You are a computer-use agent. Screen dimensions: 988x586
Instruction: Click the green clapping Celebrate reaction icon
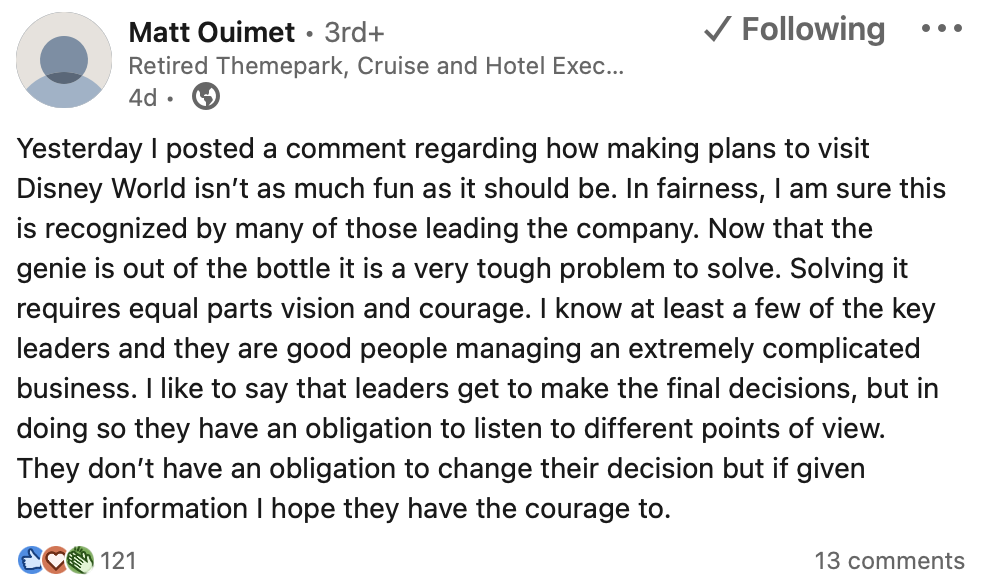[x=80, y=560]
